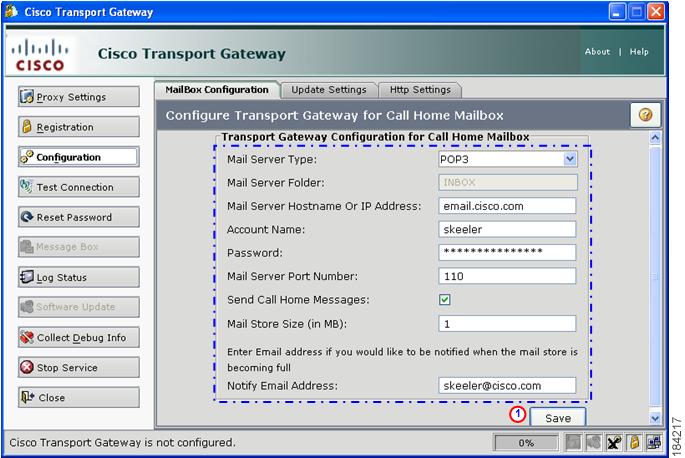Click the Test Connection icon

pos(27,187)
